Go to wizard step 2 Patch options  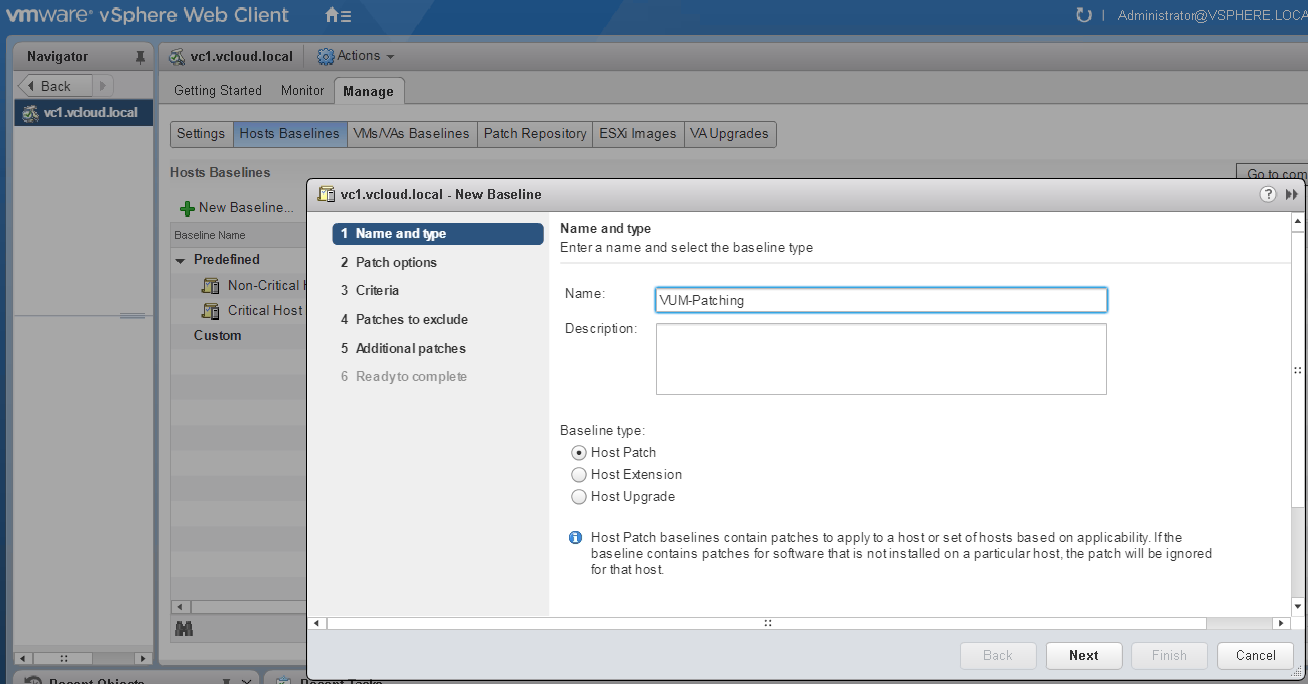(x=438, y=263)
